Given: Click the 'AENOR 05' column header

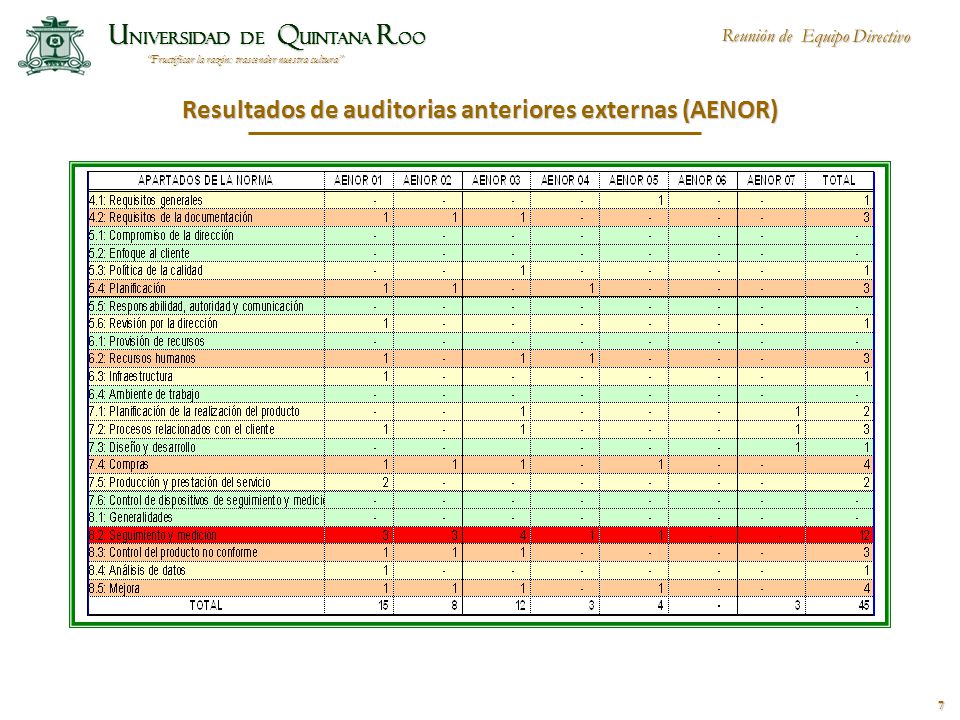Looking at the screenshot, I should [634, 180].
